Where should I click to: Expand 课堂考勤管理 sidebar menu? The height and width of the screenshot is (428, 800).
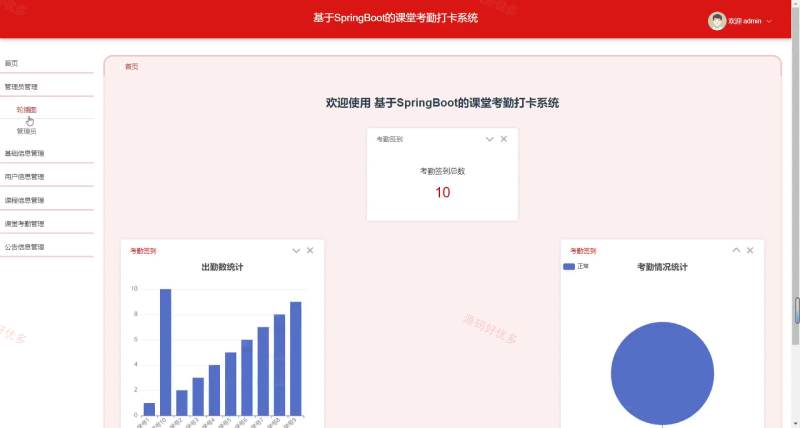click(x=24, y=223)
